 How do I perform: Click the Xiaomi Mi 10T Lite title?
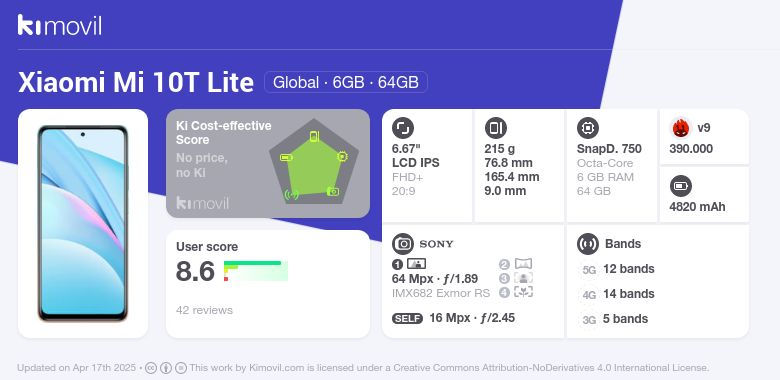tap(136, 83)
